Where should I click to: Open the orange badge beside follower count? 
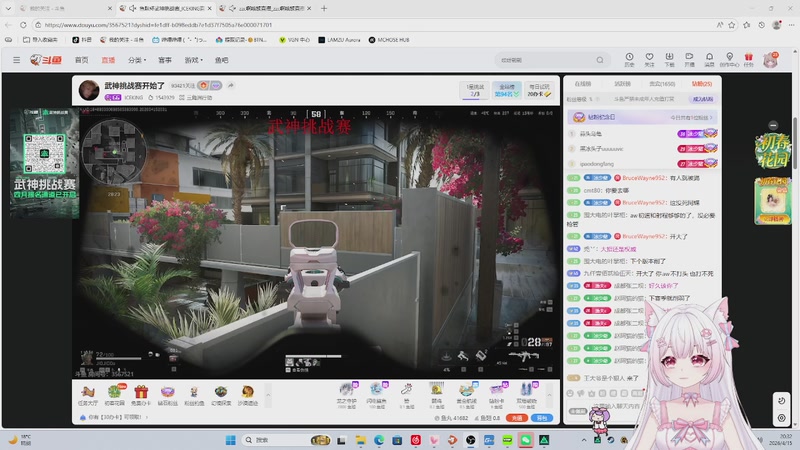pyautogui.click(x=203, y=85)
